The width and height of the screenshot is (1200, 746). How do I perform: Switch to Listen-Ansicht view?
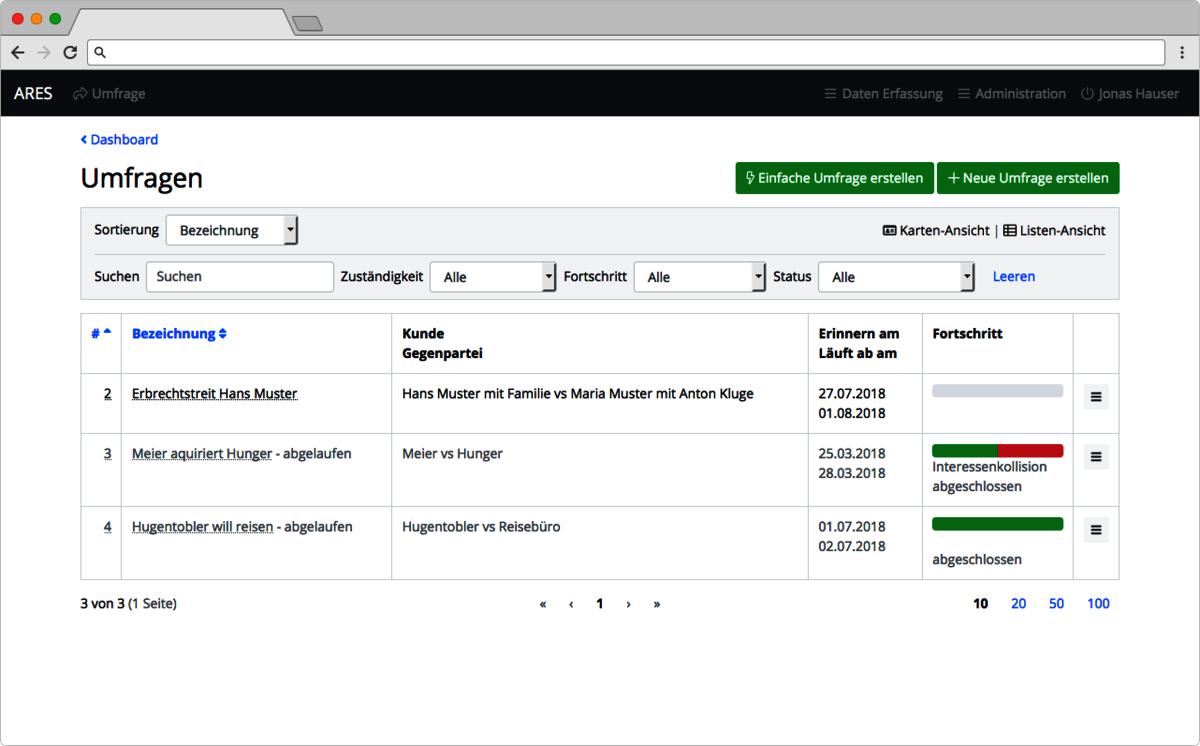[1054, 230]
